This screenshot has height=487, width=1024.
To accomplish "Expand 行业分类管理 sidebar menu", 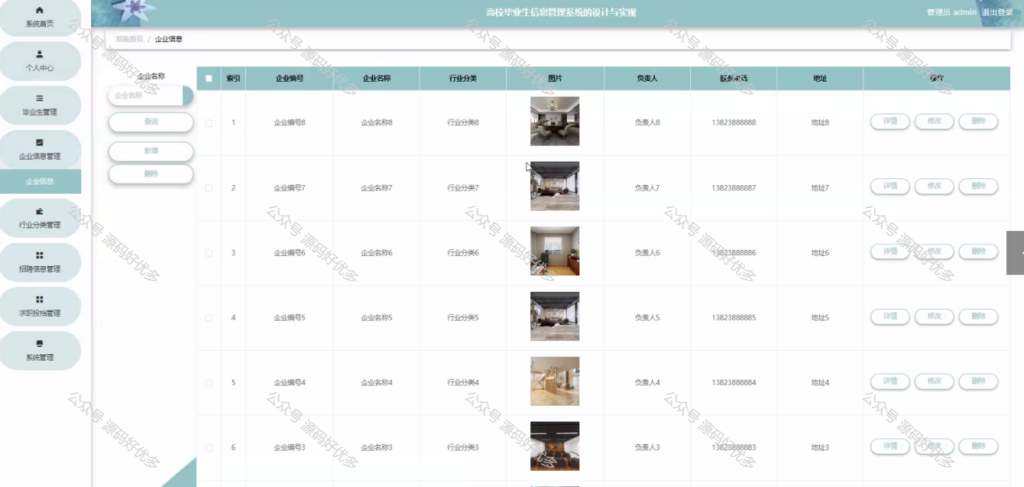I will 40,218.
